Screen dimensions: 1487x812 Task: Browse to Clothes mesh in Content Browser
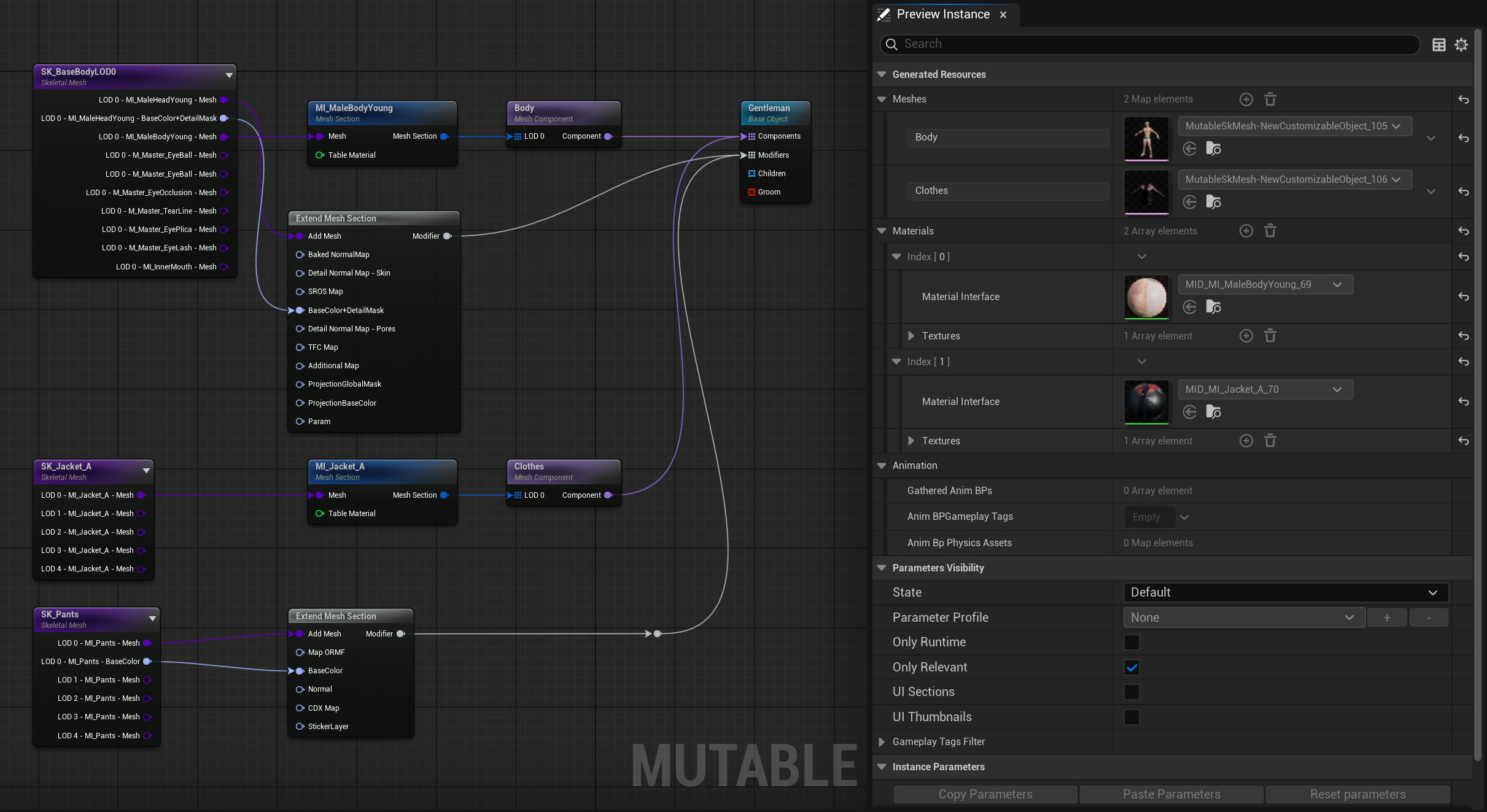point(1213,202)
